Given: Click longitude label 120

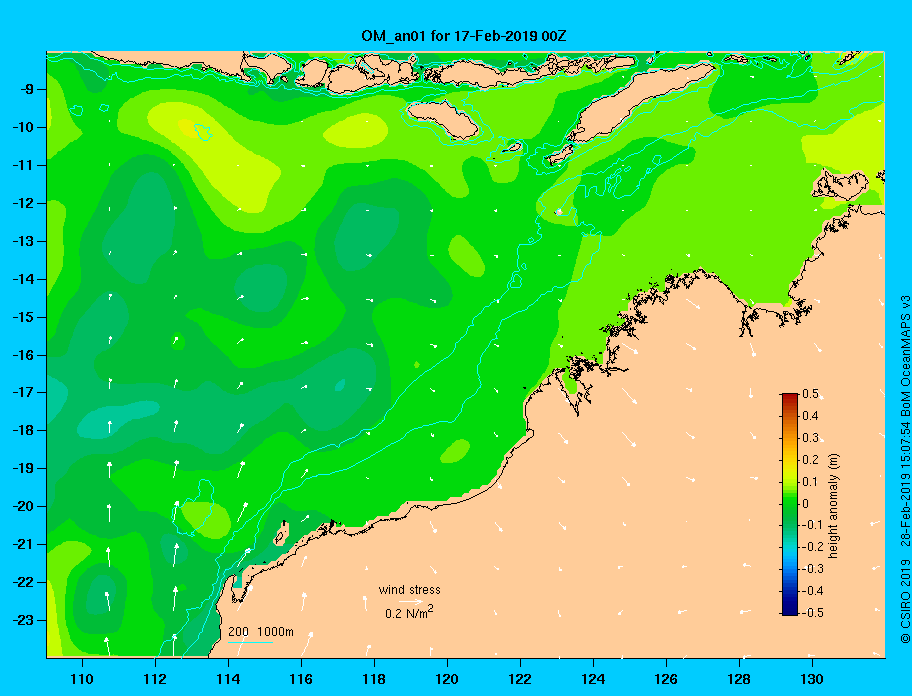Looking at the screenshot, I should (x=447, y=679).
